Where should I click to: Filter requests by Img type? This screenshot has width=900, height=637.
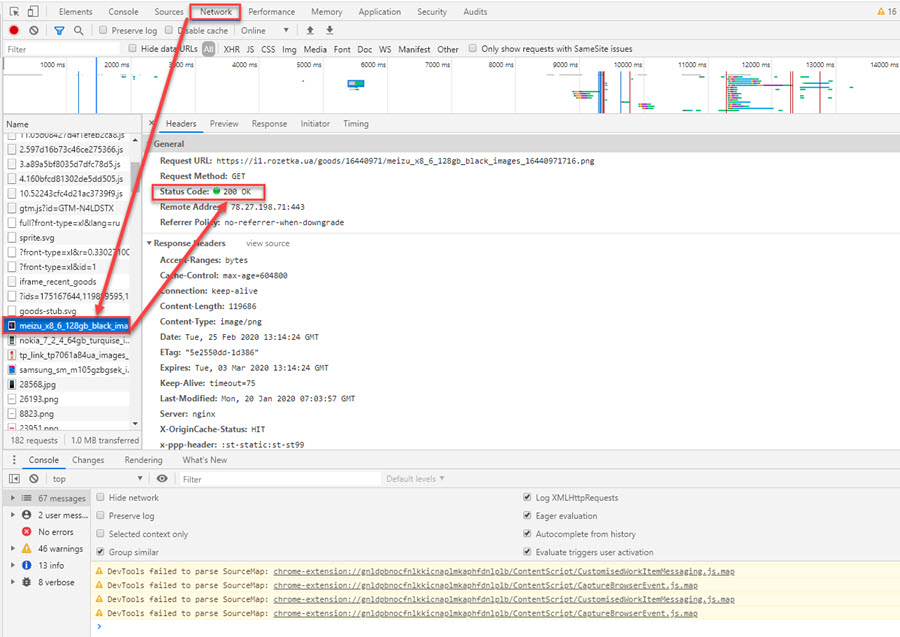pyautogui.click(x=289, y=49)
